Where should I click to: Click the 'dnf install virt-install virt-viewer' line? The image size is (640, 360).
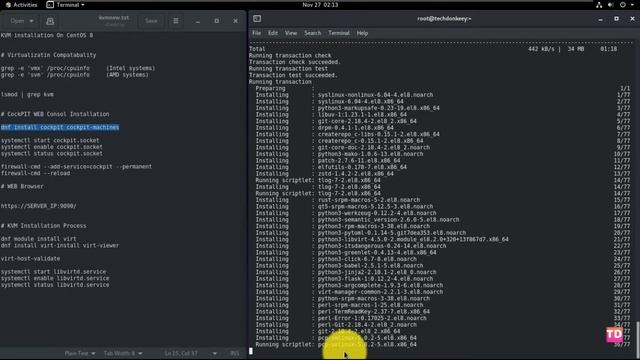point(60,245)
